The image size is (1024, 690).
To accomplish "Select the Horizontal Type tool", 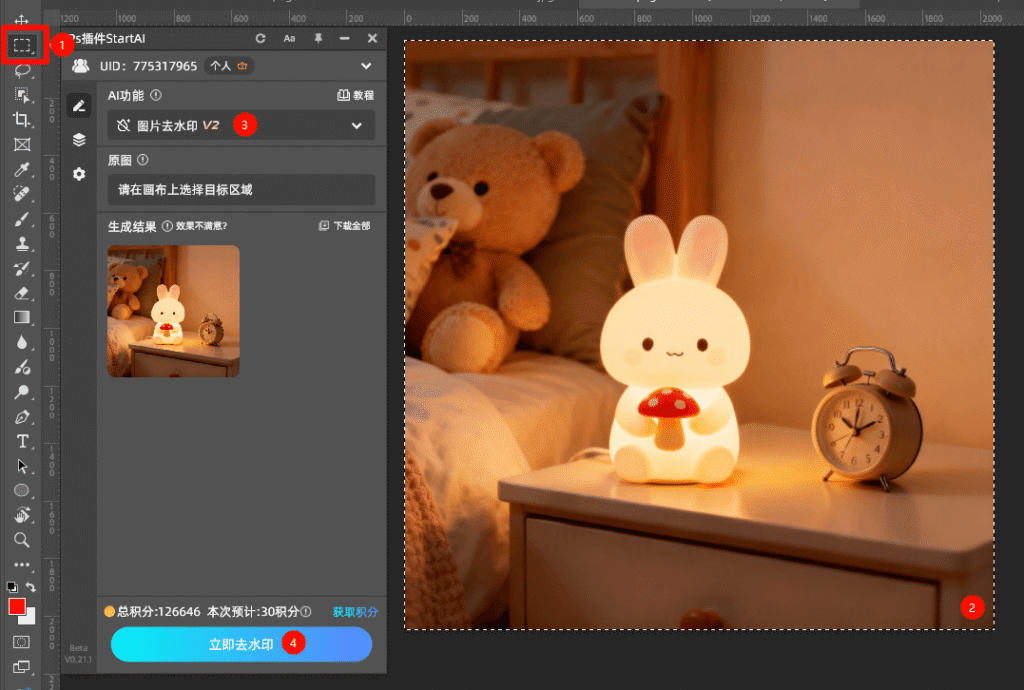I will click(x=22, y=441).
